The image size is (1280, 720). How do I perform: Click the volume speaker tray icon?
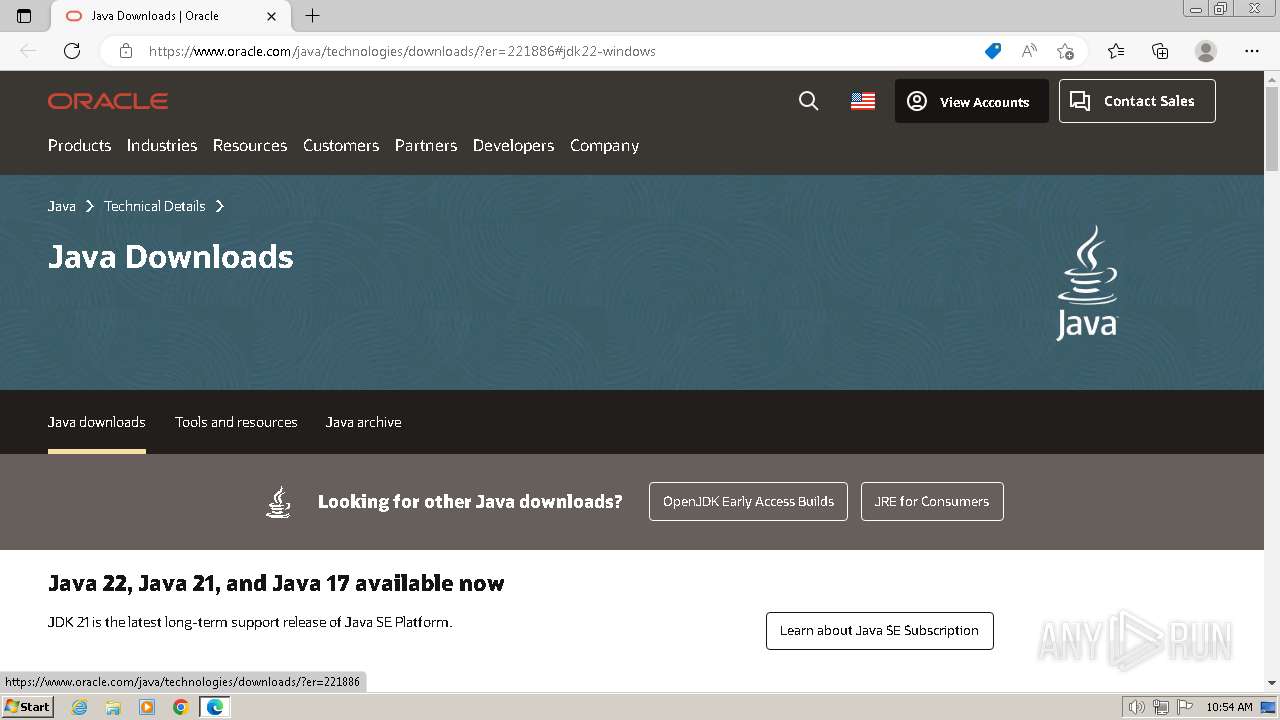pos(1137,707)
